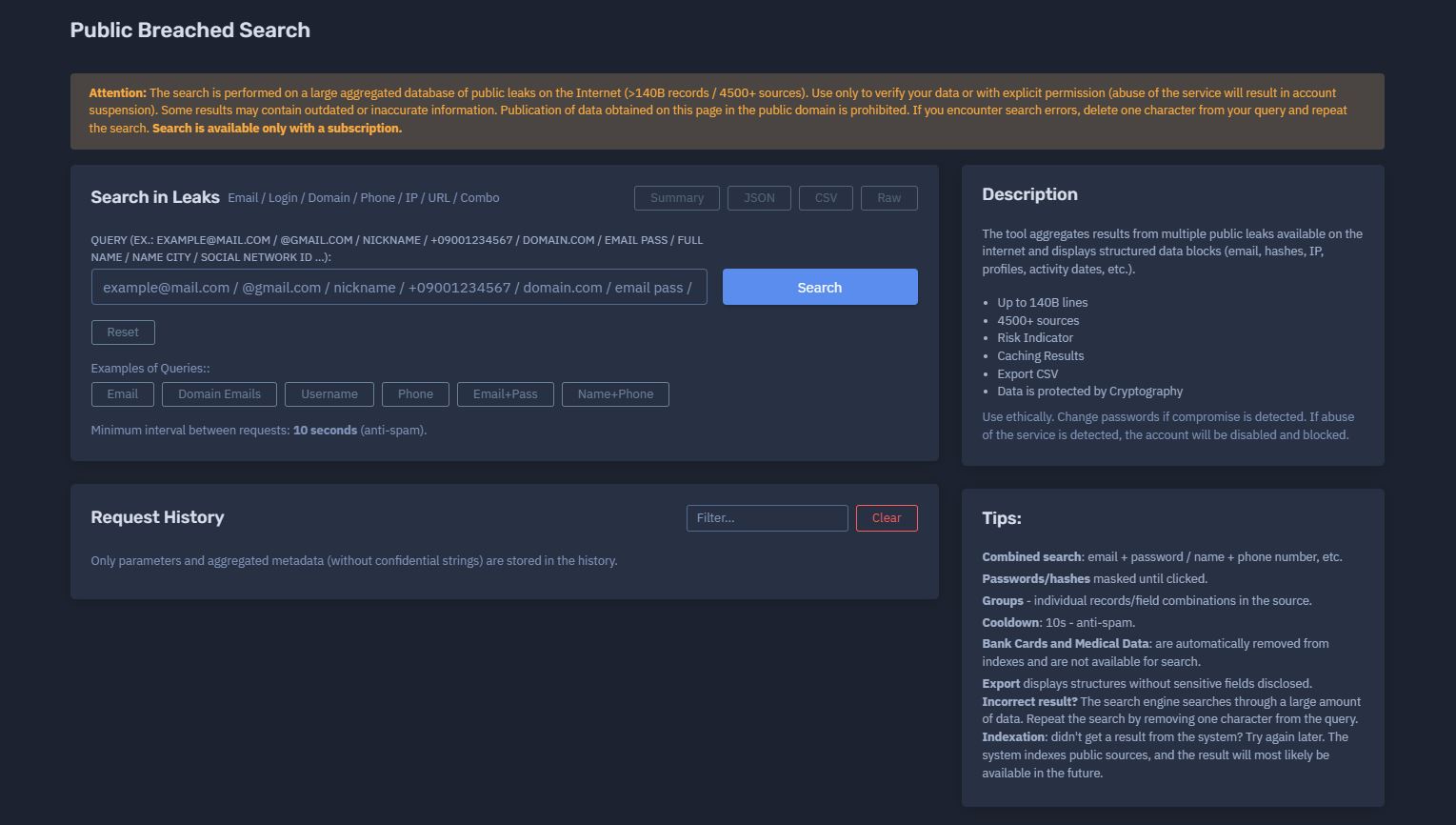
Task: Click the blue Search button
Action: 819,287
